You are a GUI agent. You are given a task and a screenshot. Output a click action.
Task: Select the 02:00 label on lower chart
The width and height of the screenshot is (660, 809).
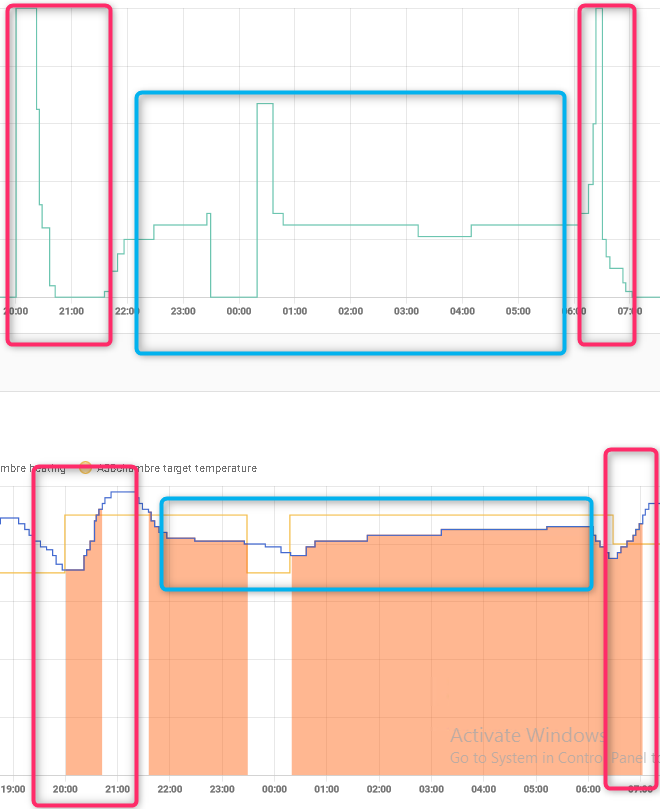378,789
